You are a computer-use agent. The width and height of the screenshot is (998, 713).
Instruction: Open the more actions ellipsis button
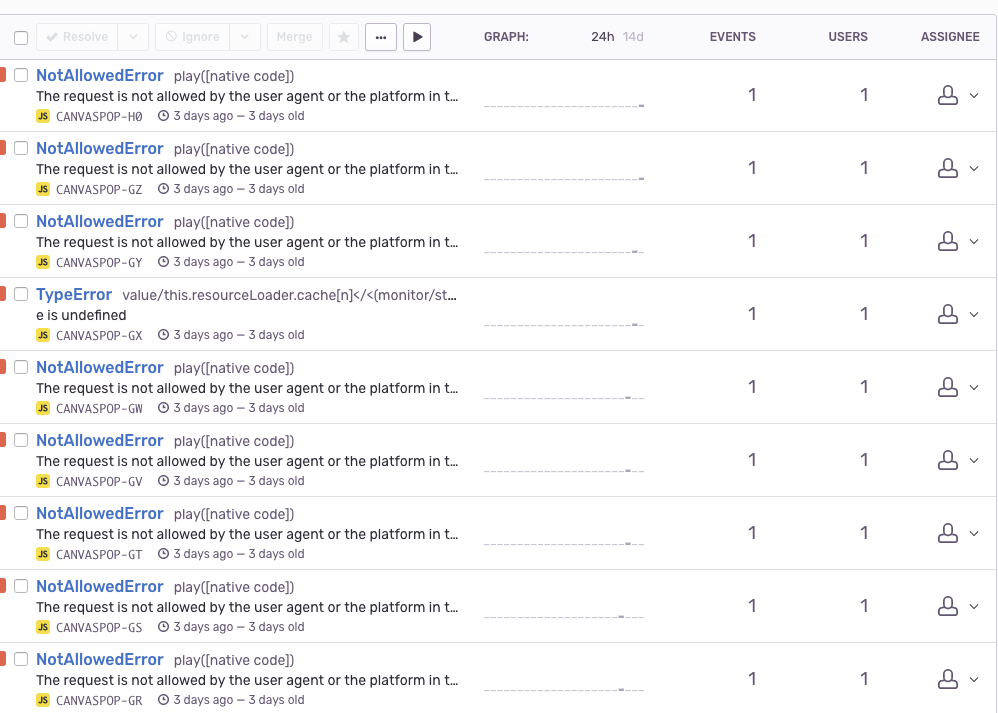tap(381, 37)
